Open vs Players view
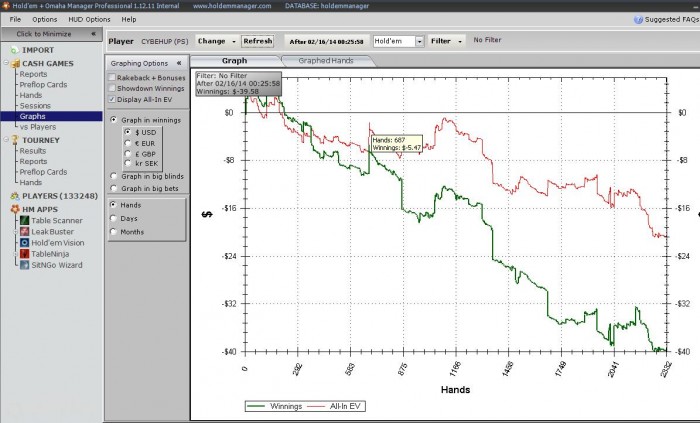The image size is (700, 423). point(38,127)
